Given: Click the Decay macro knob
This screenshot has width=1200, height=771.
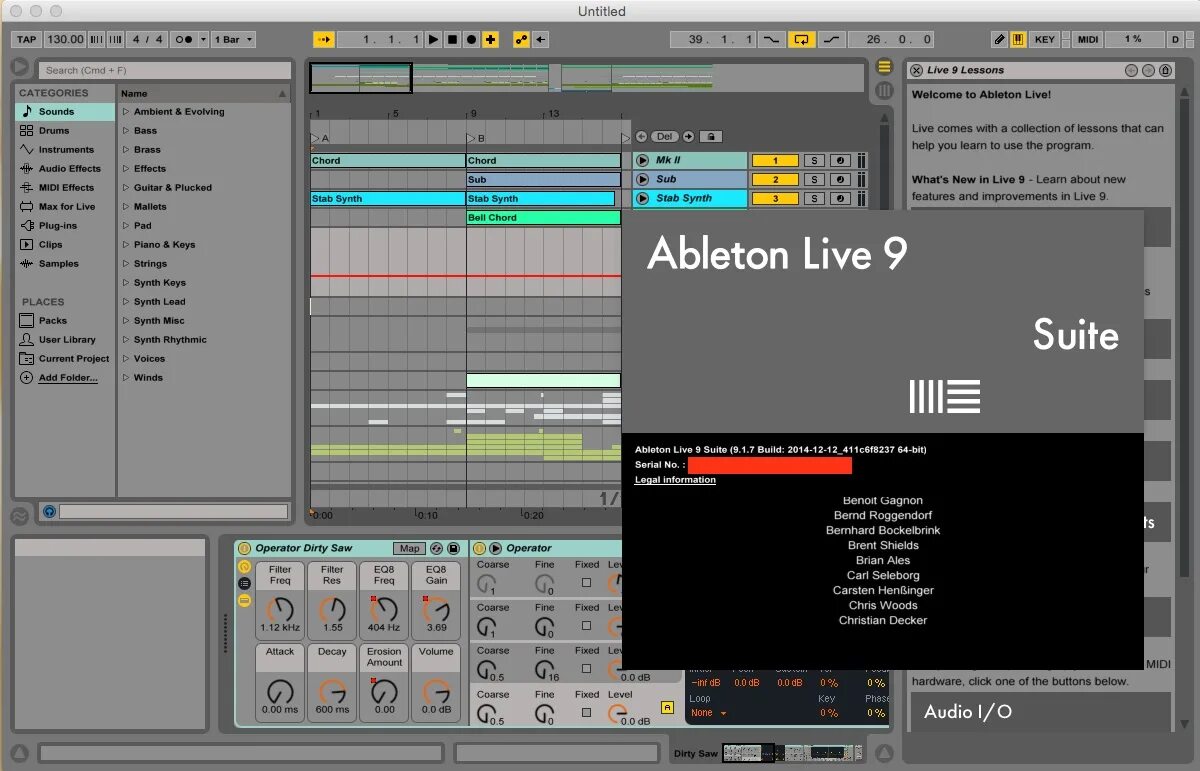Looking at the screenshot, I should pyautogui.click(x=332, y=691).
